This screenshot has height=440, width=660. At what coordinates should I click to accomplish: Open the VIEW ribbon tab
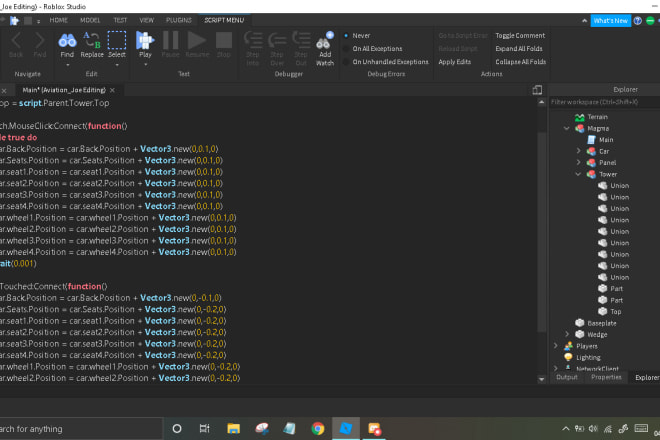(x=146, y=20)
